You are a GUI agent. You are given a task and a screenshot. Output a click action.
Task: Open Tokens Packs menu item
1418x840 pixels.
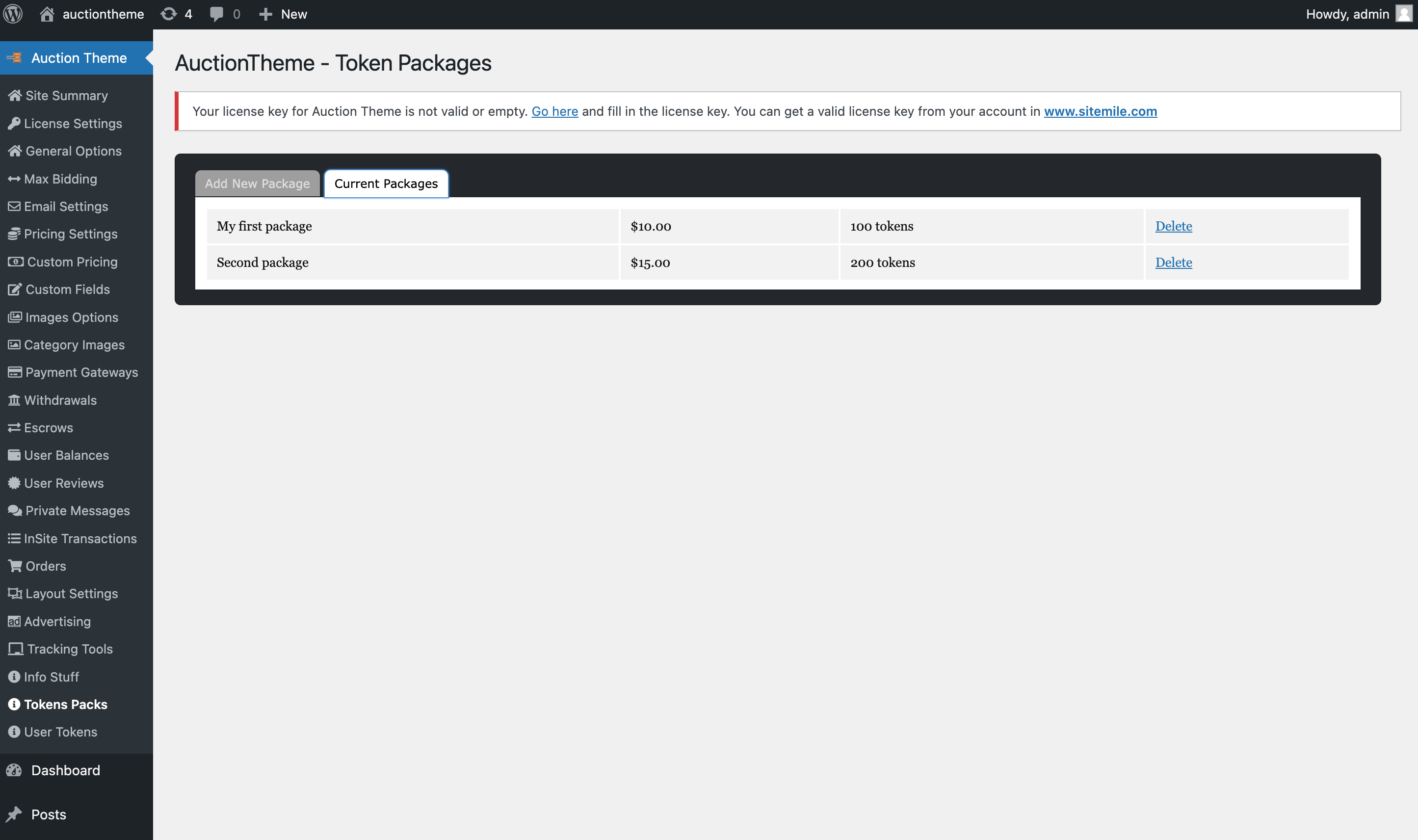click(x=66, y=704)
